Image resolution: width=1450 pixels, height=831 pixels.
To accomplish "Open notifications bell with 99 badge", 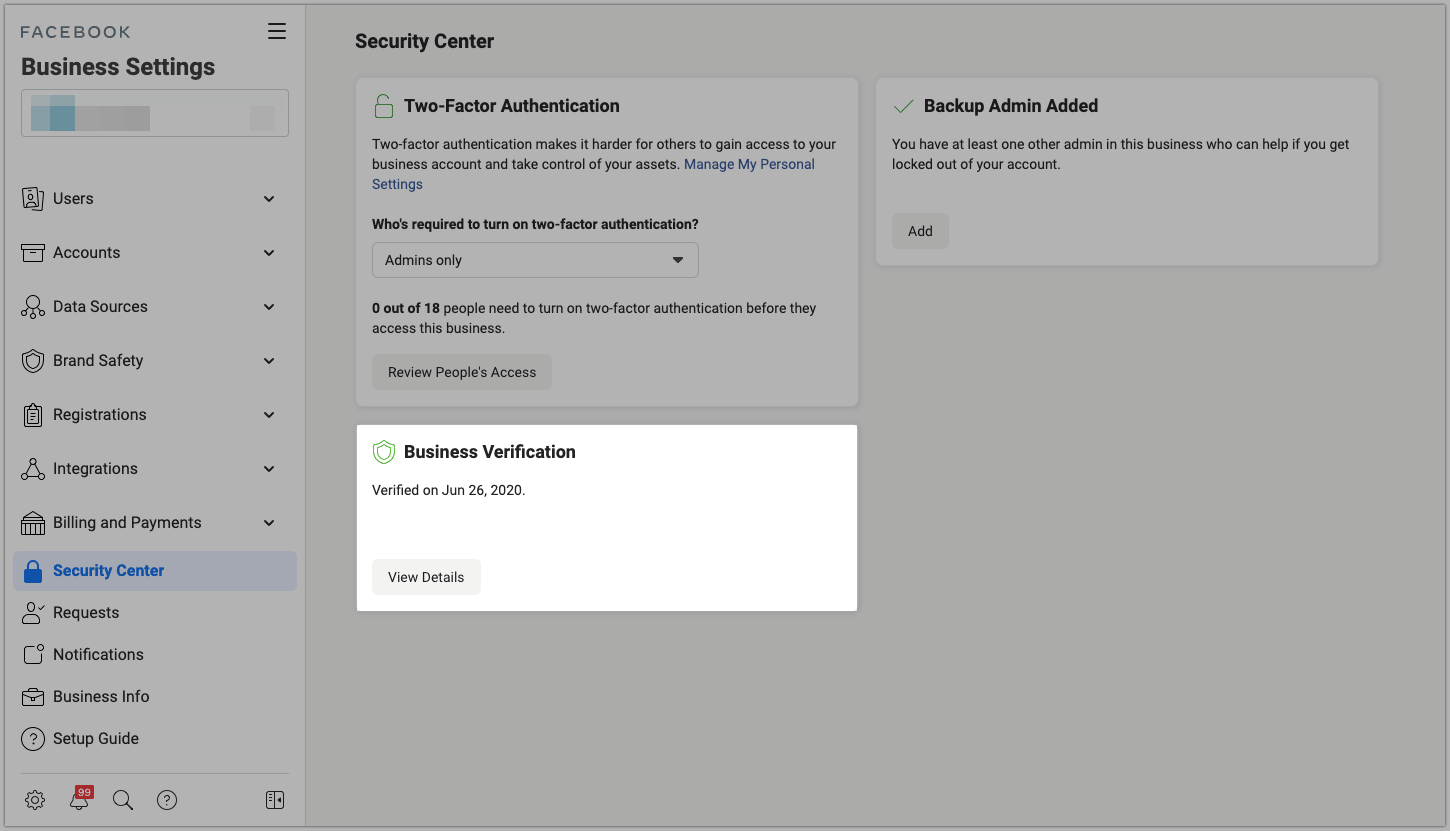I will (x=80, y=798).
